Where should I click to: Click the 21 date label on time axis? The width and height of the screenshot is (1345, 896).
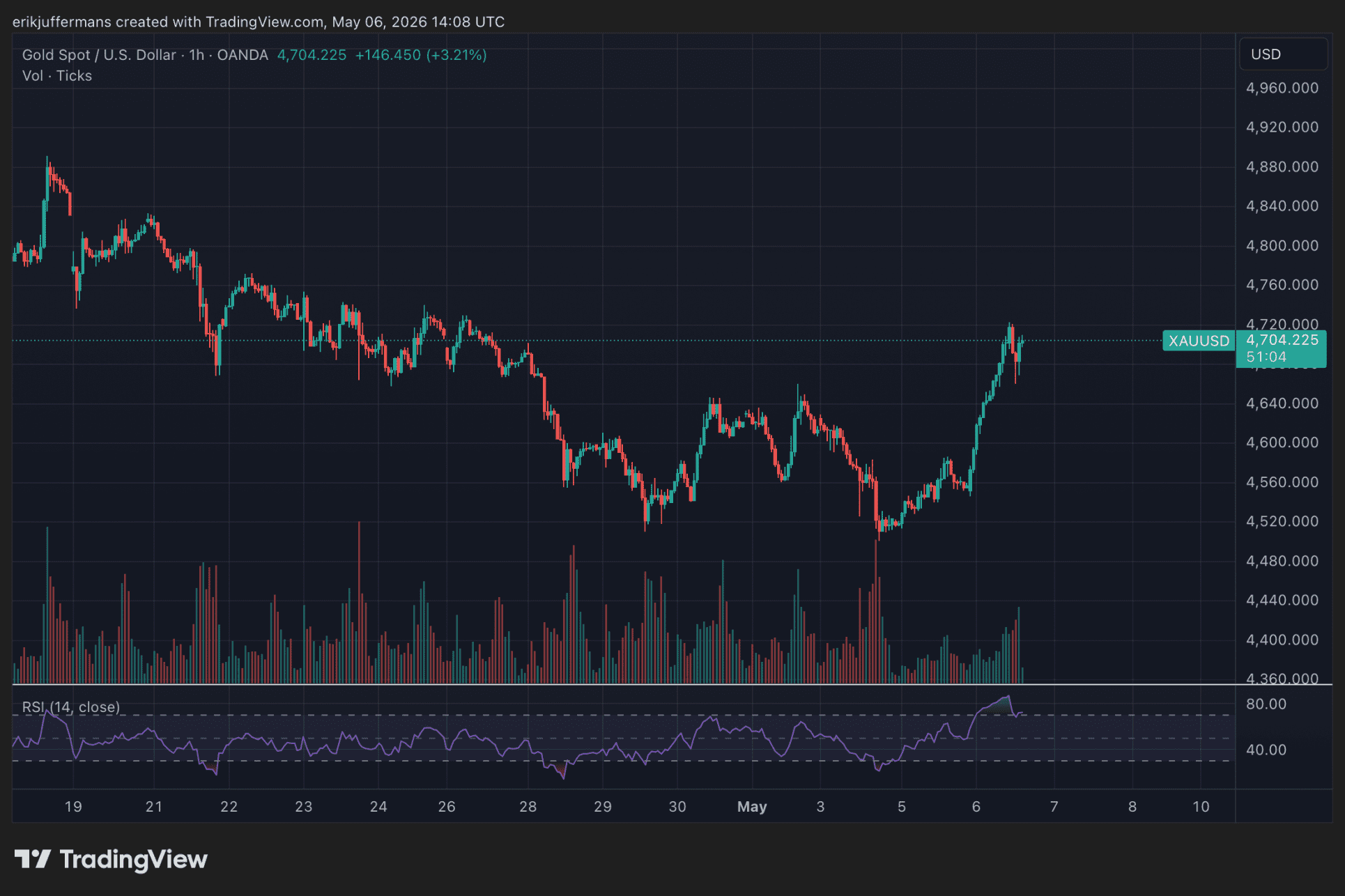(154, 807)
